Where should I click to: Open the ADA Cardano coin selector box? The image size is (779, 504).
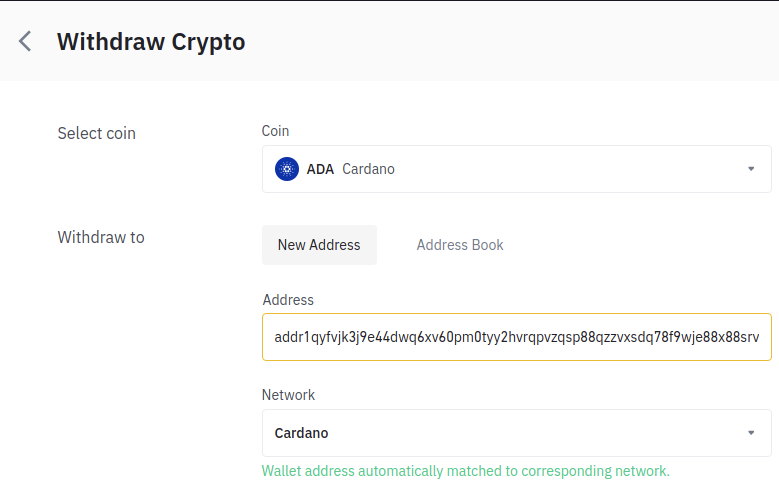[x=517, y=169]
